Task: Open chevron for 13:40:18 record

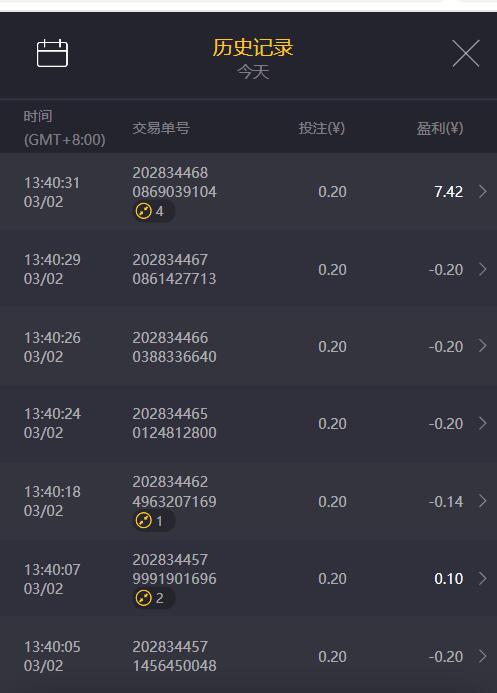Action: coord(483,501)
